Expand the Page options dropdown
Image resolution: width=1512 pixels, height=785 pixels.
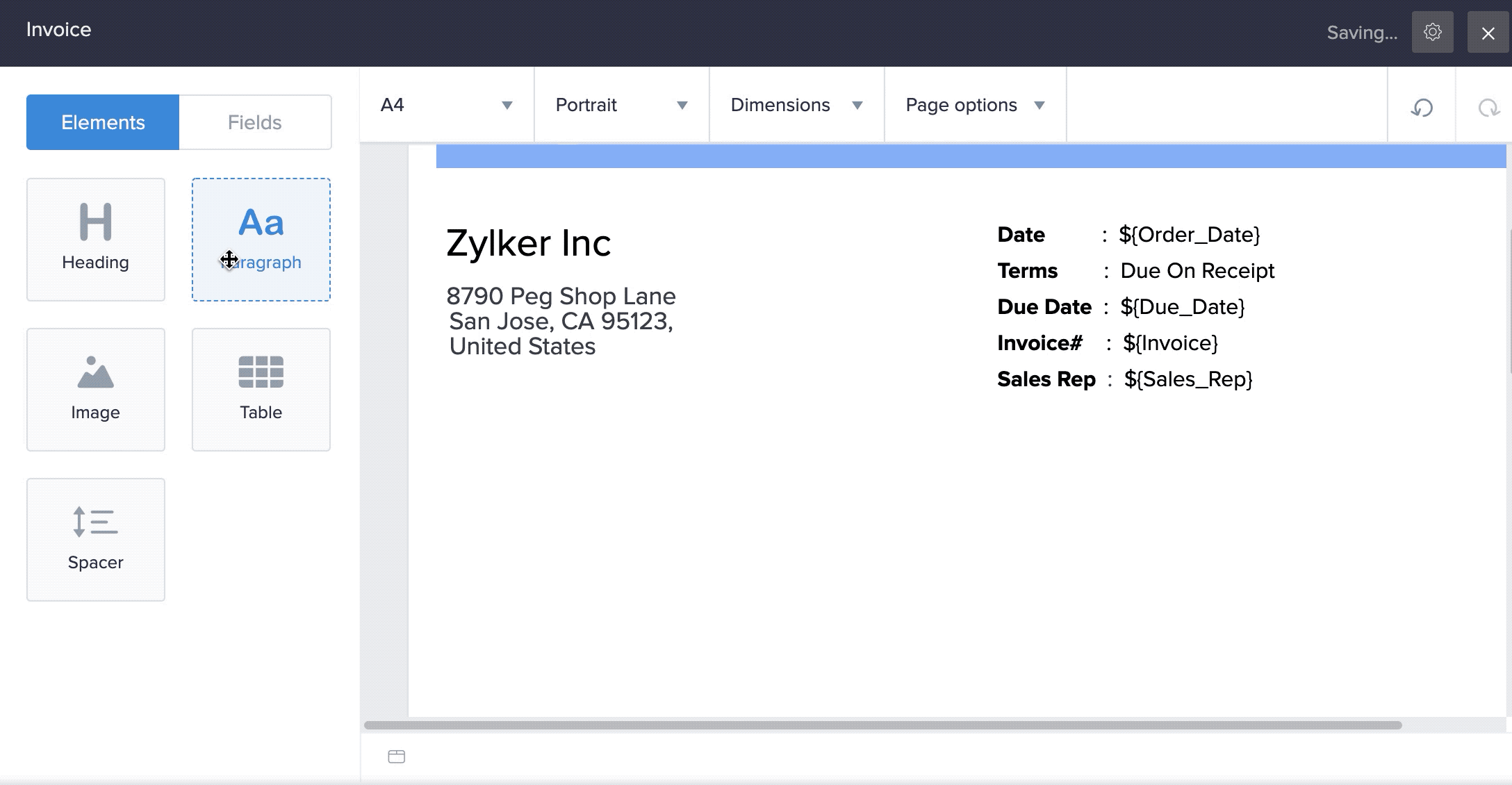975,105
